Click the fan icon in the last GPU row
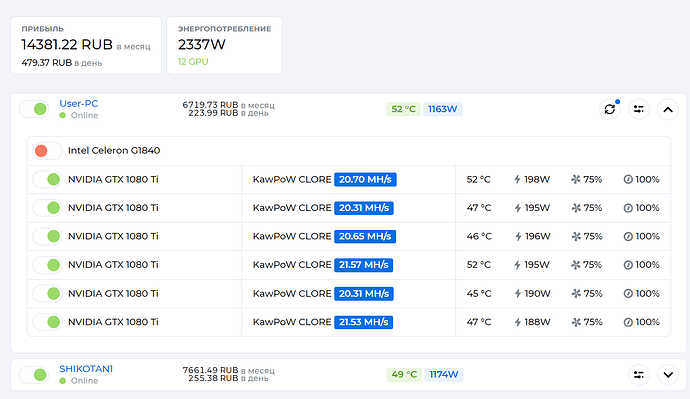 pos(576,322)
